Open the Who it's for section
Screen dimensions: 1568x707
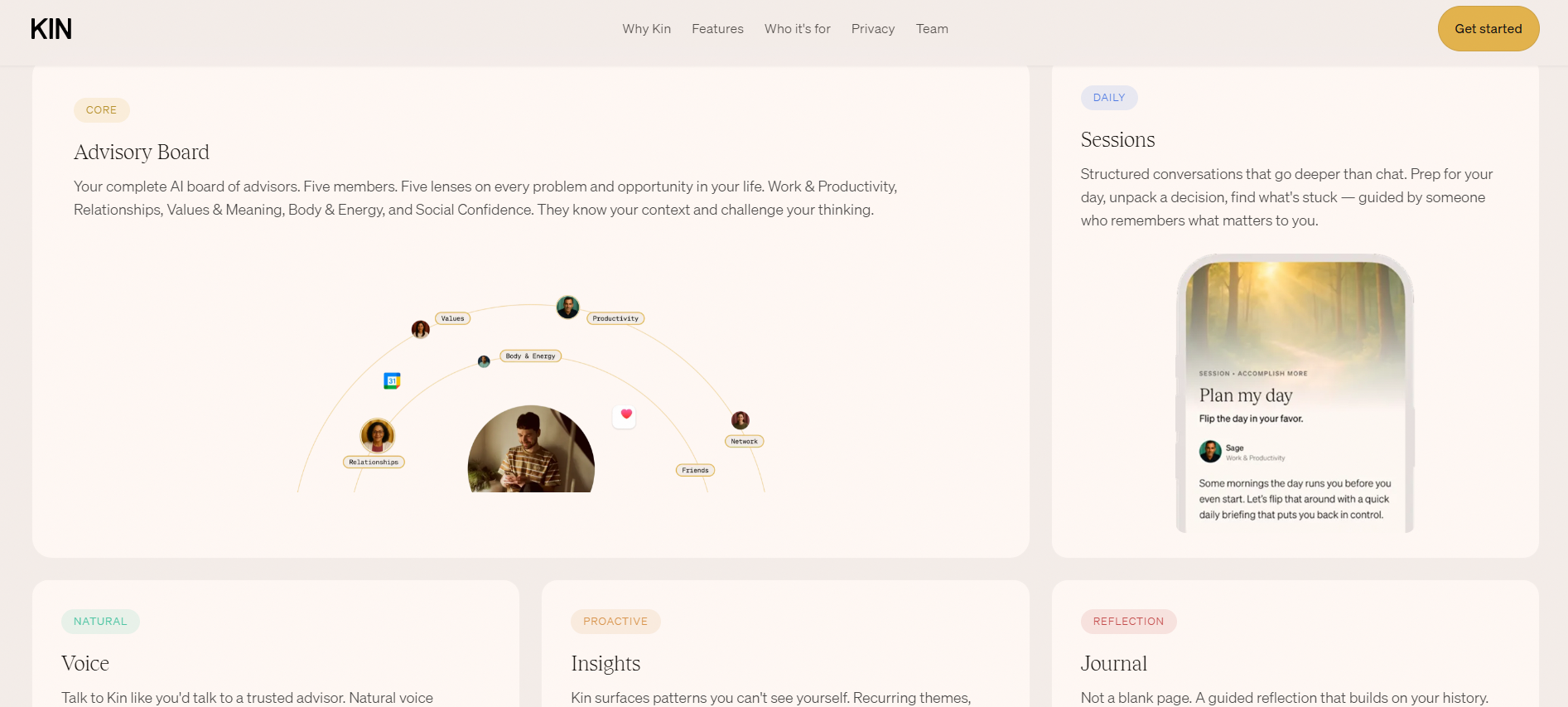tap(798, 29)
